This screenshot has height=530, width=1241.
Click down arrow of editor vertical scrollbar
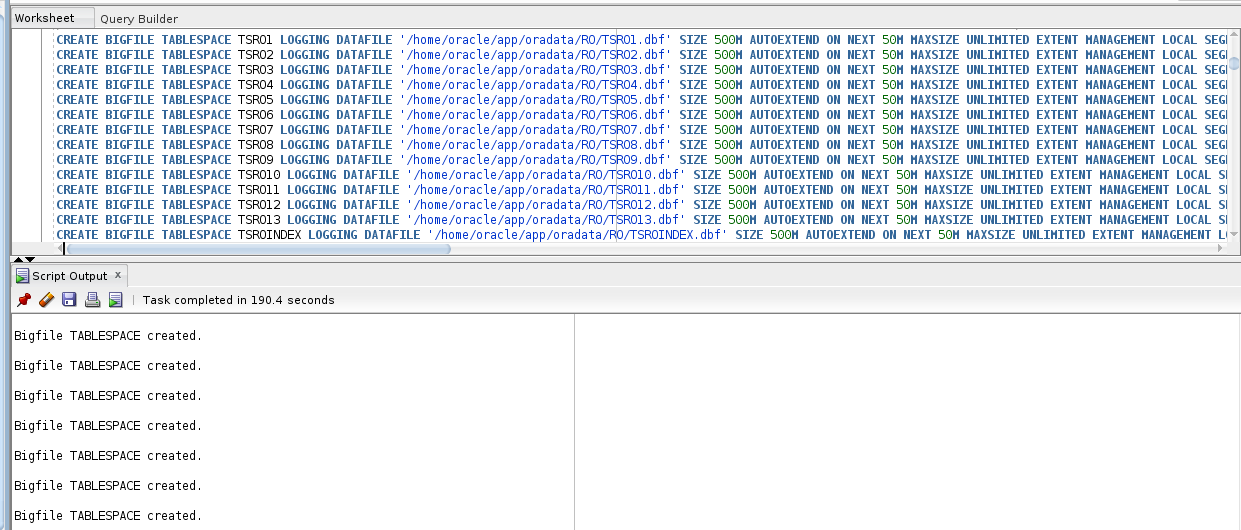click(1234, 235)
